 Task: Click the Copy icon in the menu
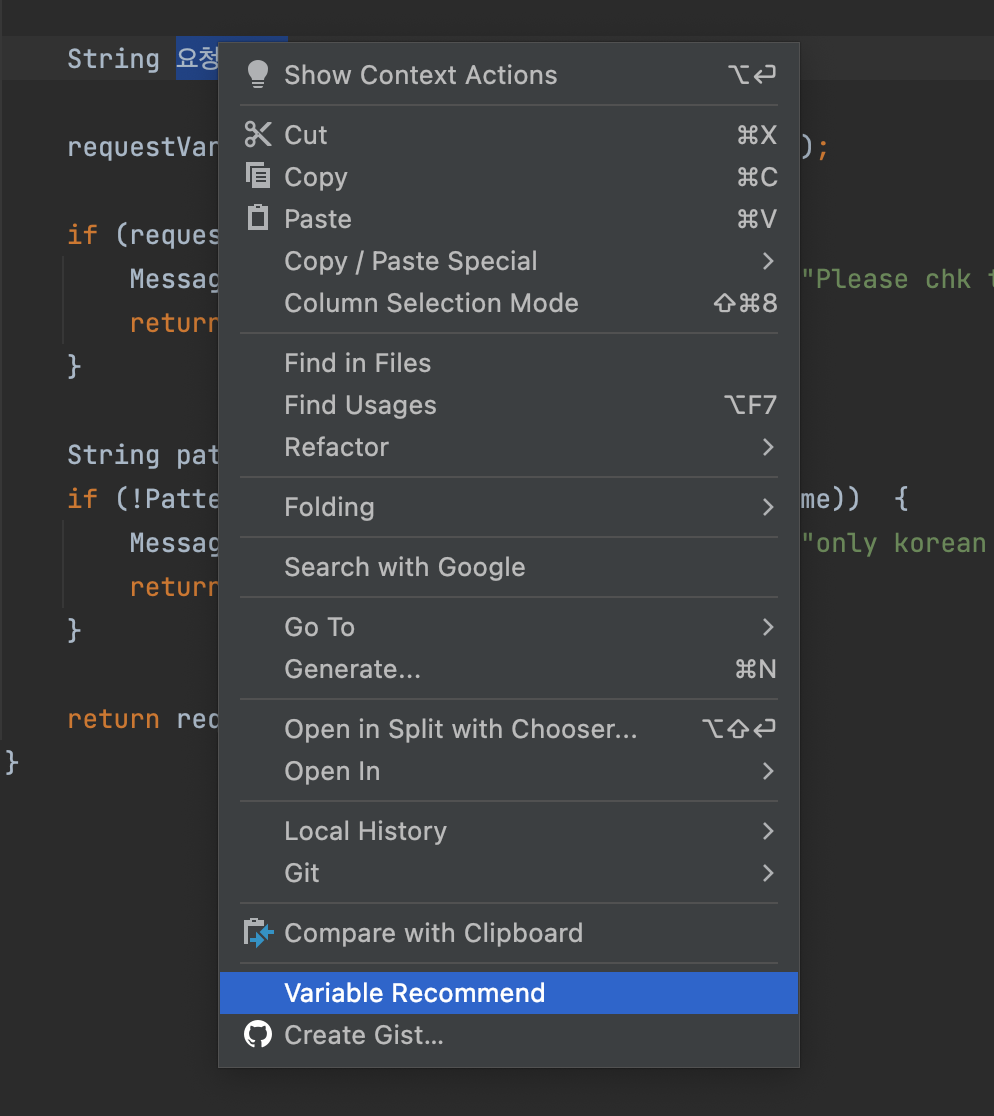coord(257,177)
